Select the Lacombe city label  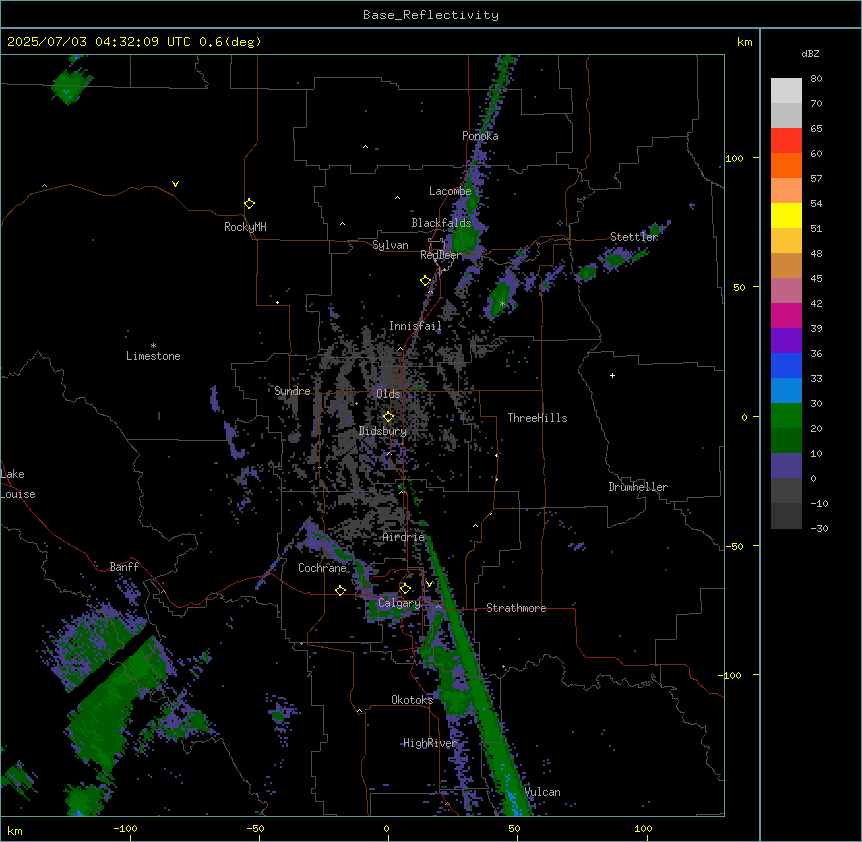[x=450, y=191]
